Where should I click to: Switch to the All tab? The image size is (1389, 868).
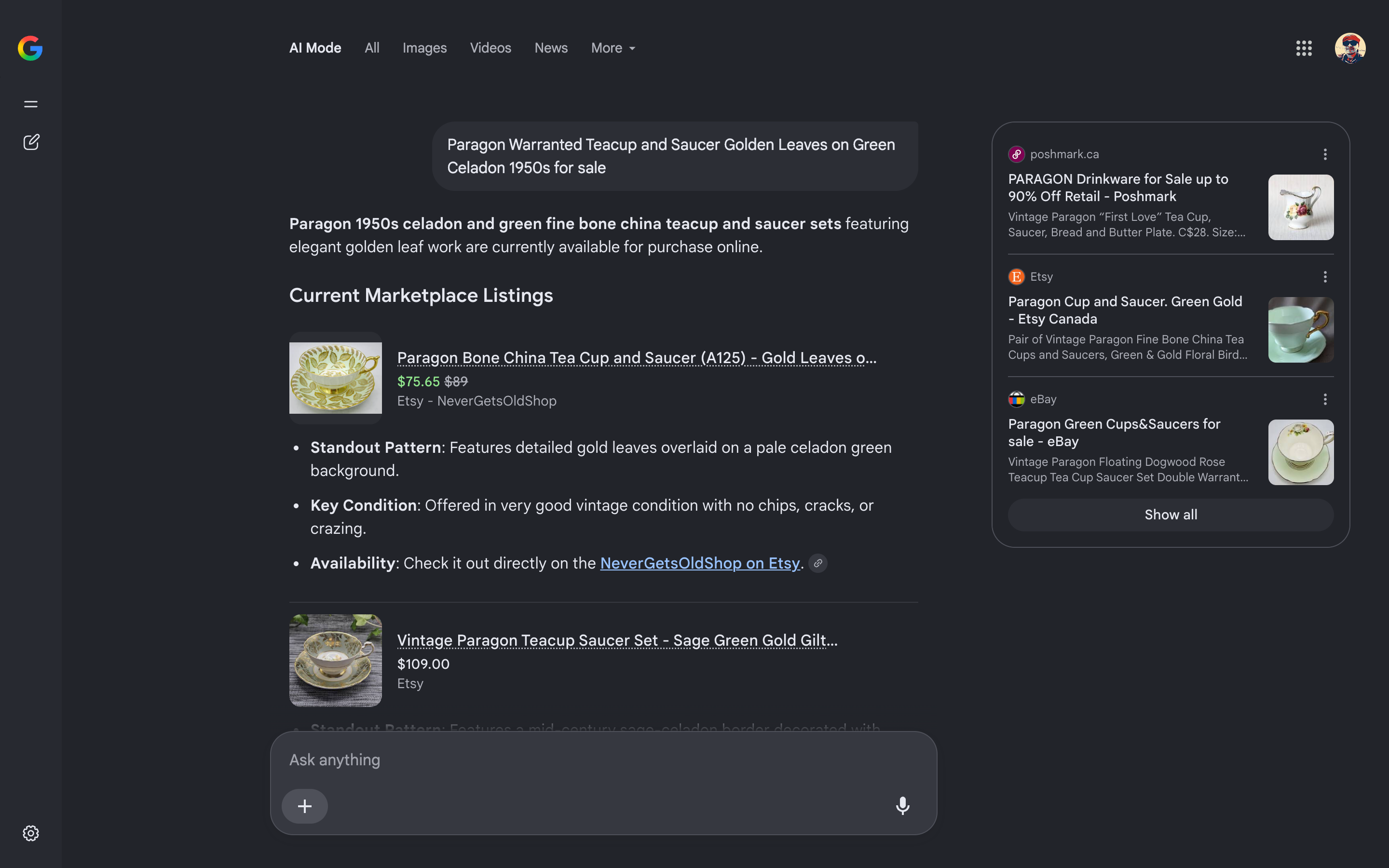[372, 48]
